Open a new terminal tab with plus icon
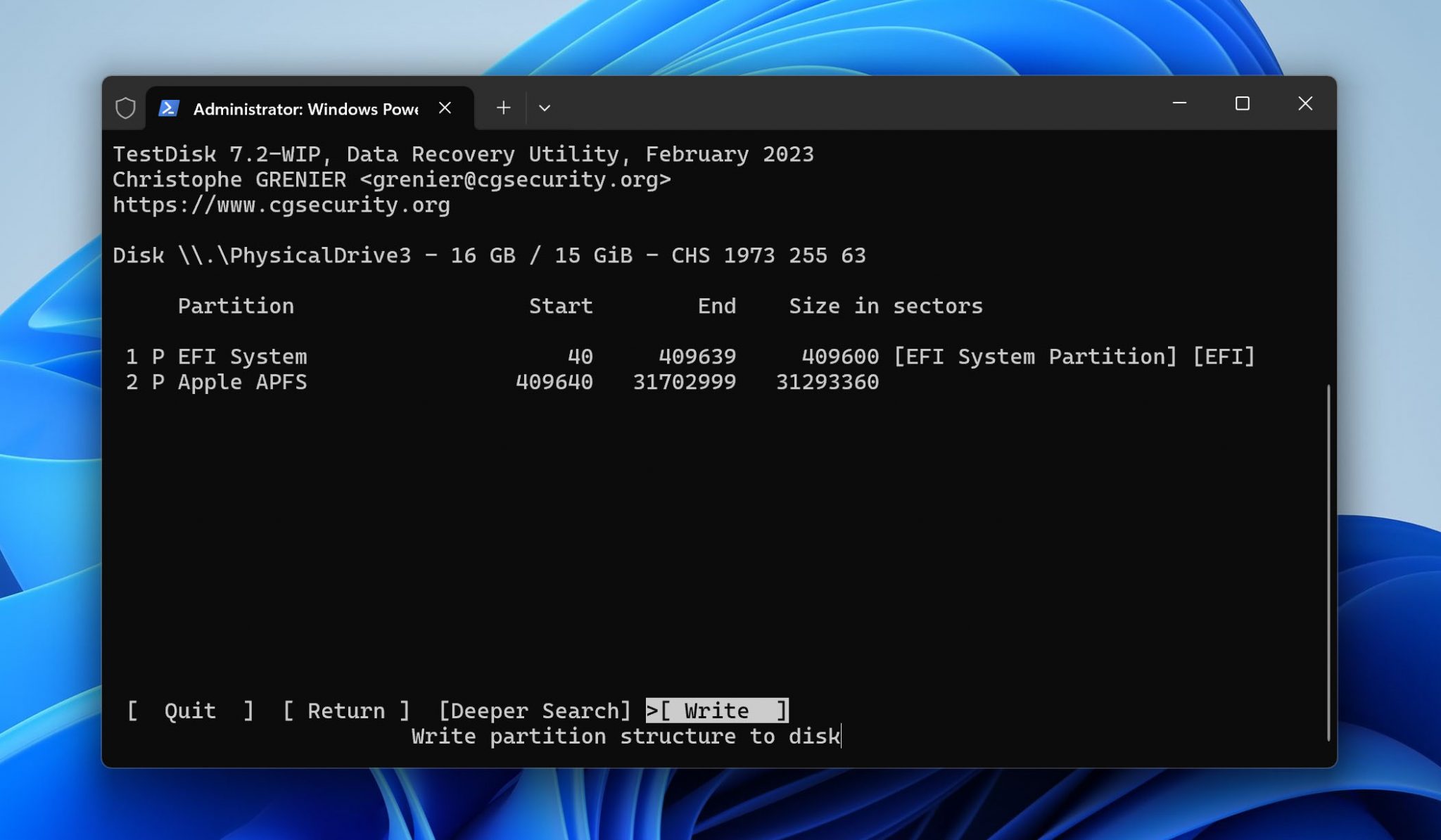The image size is (1441, 840). [x=503, y=108]
